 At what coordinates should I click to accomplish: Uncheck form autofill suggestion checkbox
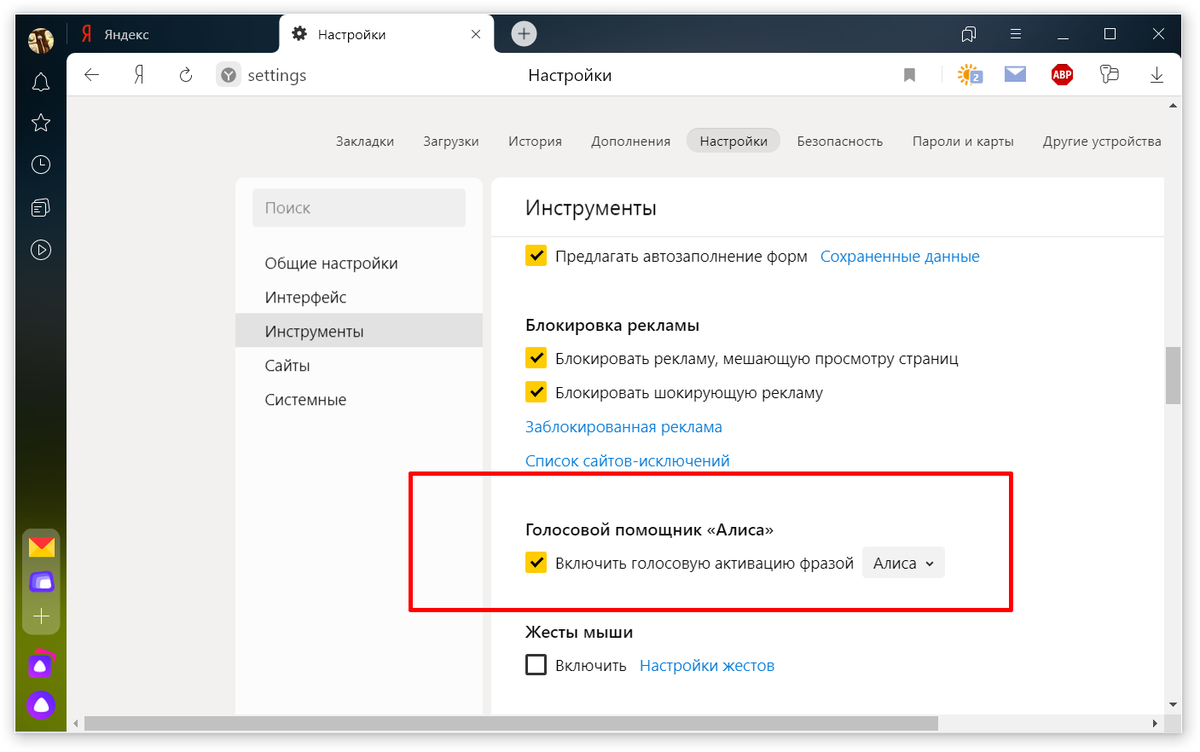tap(536, 256)
